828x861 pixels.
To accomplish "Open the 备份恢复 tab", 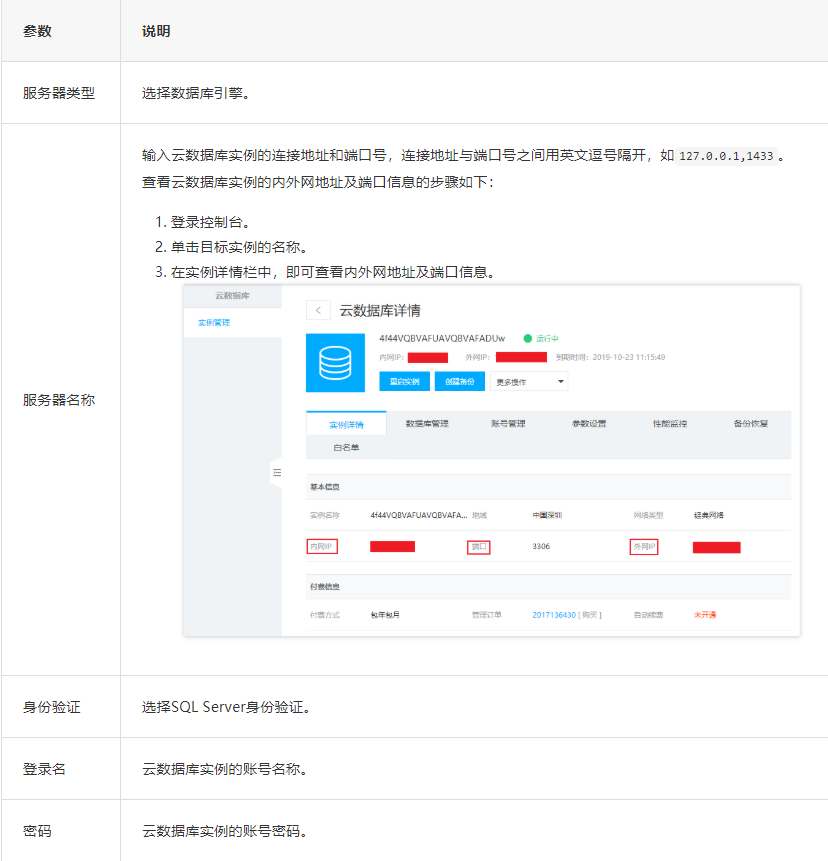I will tap(750, 424).
